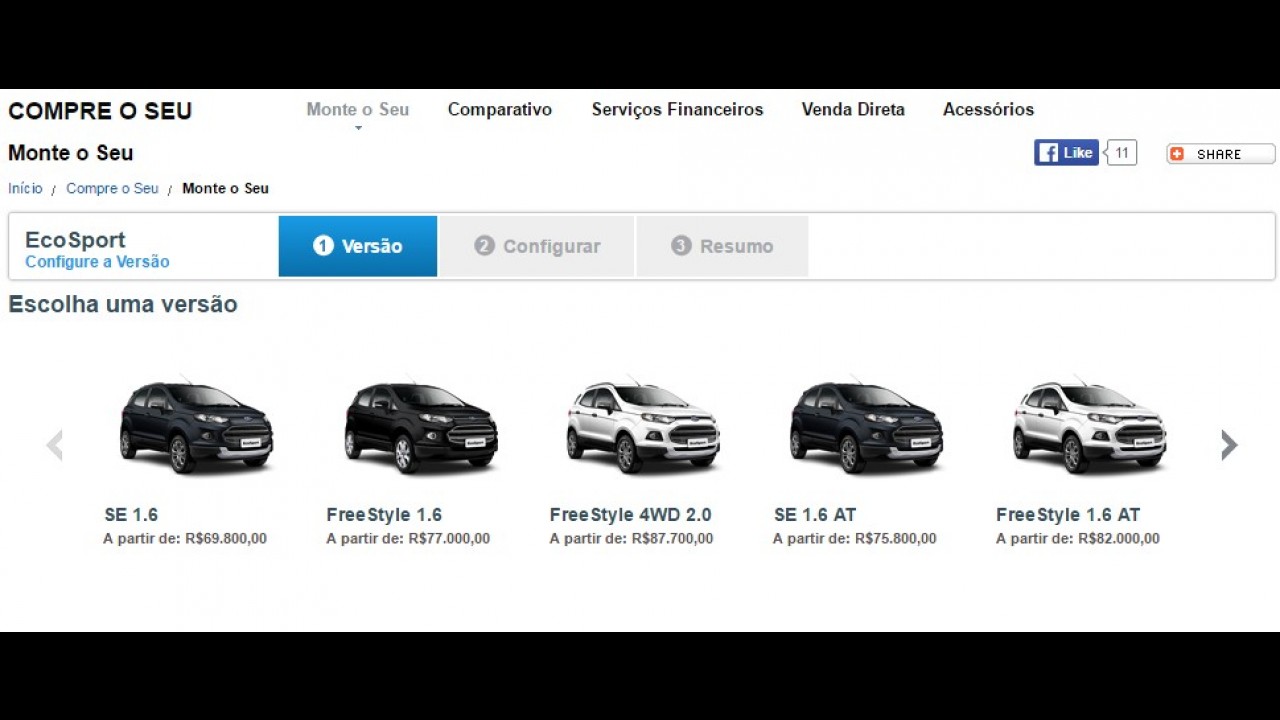Image resolution: width=1280 pixels, height=720 pixels.
Task: Select the SE 1.6 AT car image
Action: (x=866, y=425)
